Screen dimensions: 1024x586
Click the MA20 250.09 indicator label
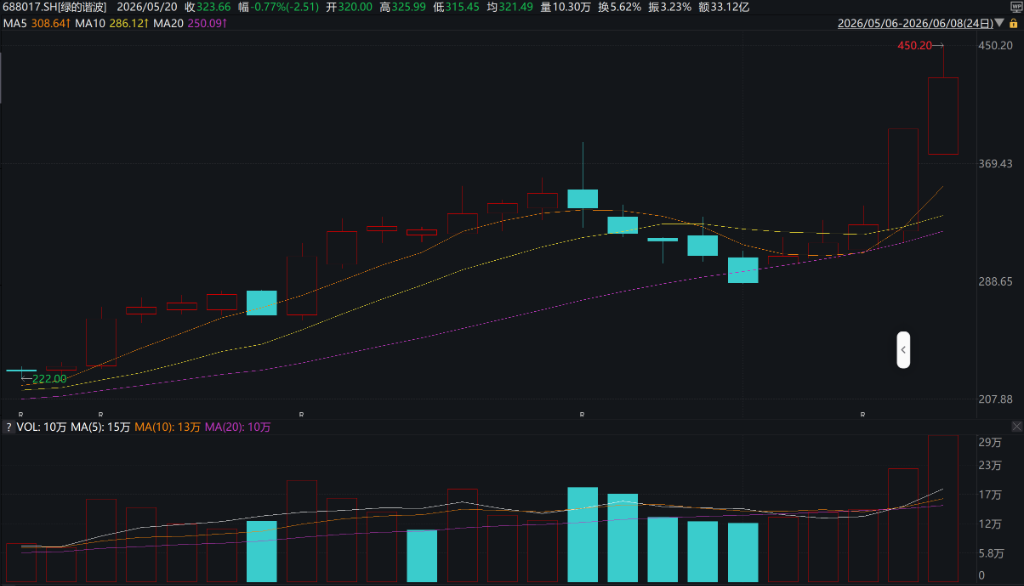point(190,24)
